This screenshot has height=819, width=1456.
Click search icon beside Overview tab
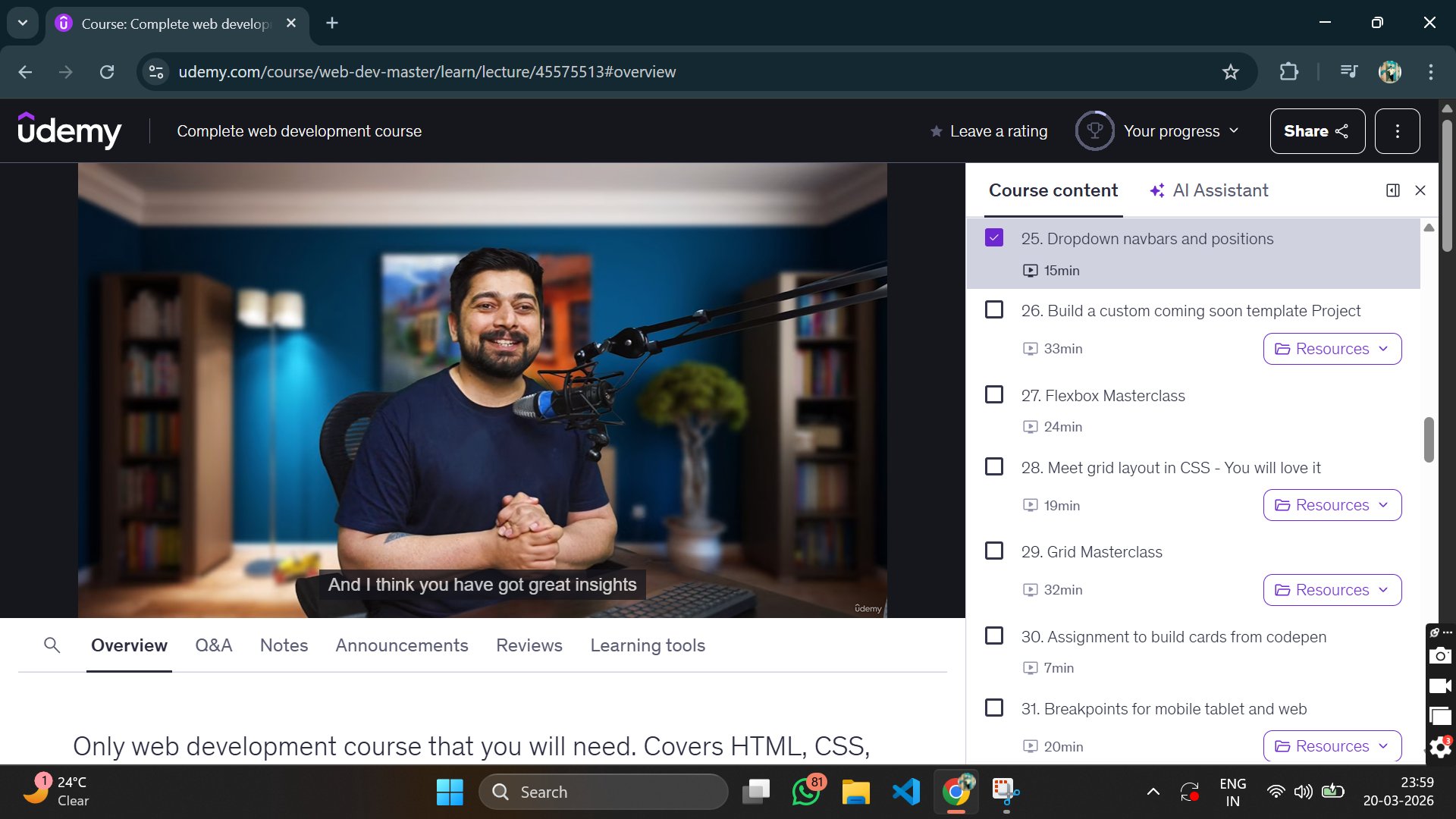click(x=52, y=645)
